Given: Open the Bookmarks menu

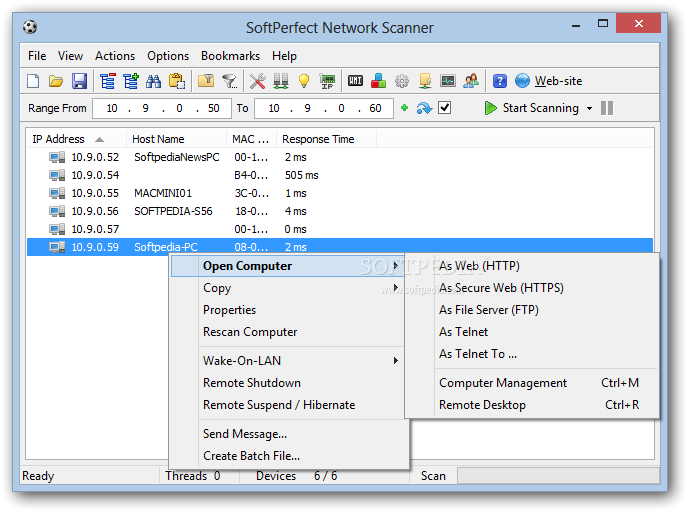Looking at the screenshot, I should (230, 56).
